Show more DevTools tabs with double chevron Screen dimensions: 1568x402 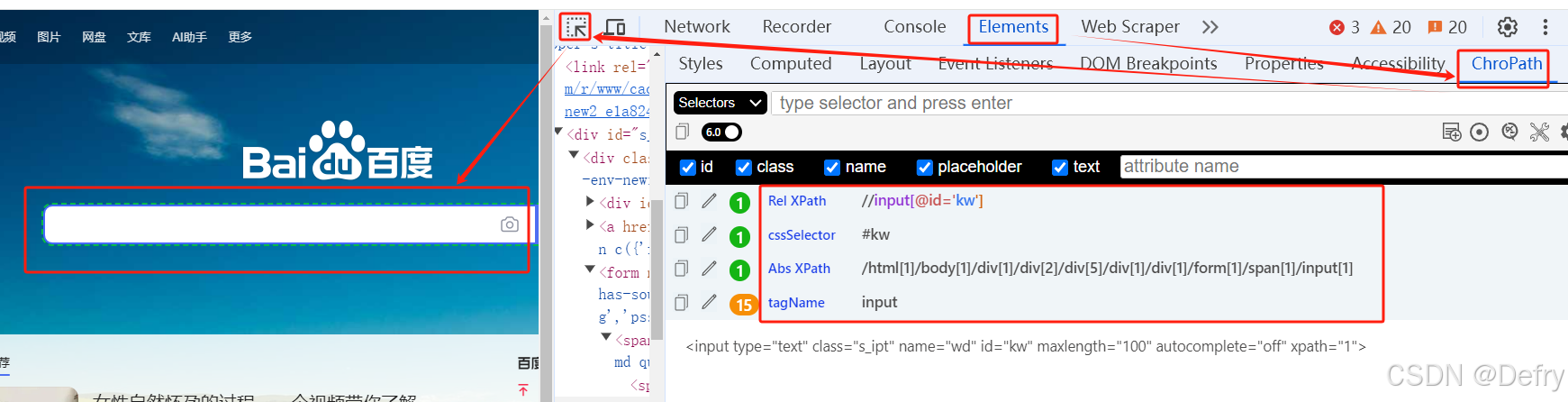tap(1210, 27)
